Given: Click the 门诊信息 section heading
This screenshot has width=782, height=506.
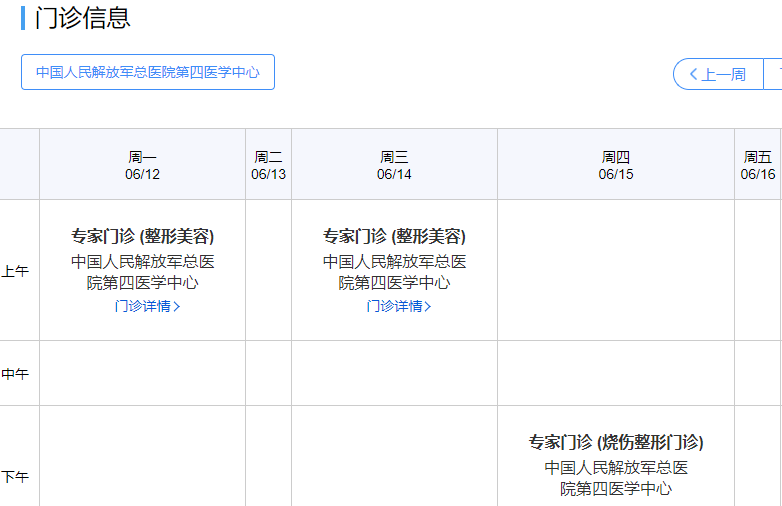Looking at the screenshot, I should (x=82, y=18).
